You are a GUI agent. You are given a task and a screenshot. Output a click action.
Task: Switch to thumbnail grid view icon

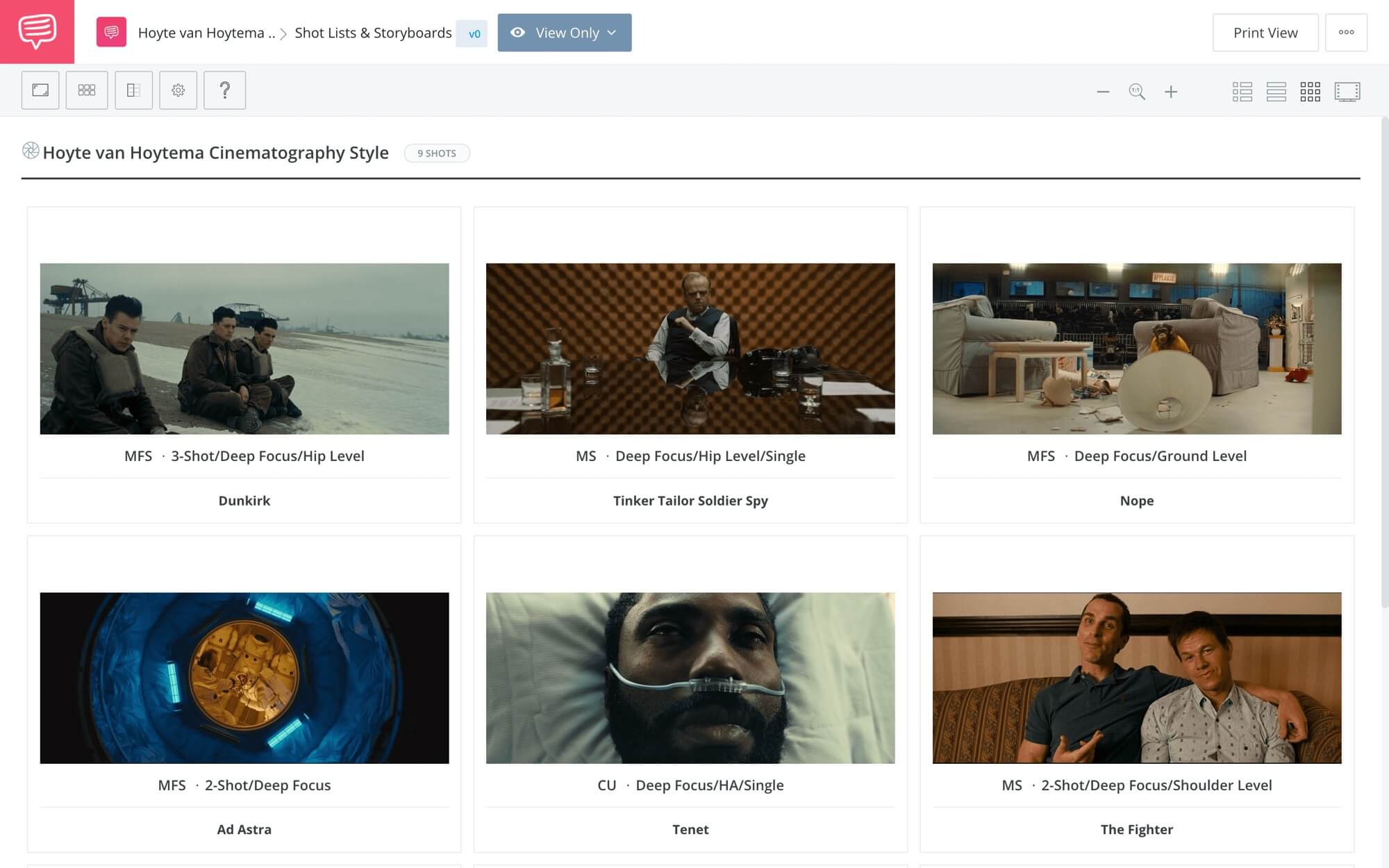[1311, 92]
